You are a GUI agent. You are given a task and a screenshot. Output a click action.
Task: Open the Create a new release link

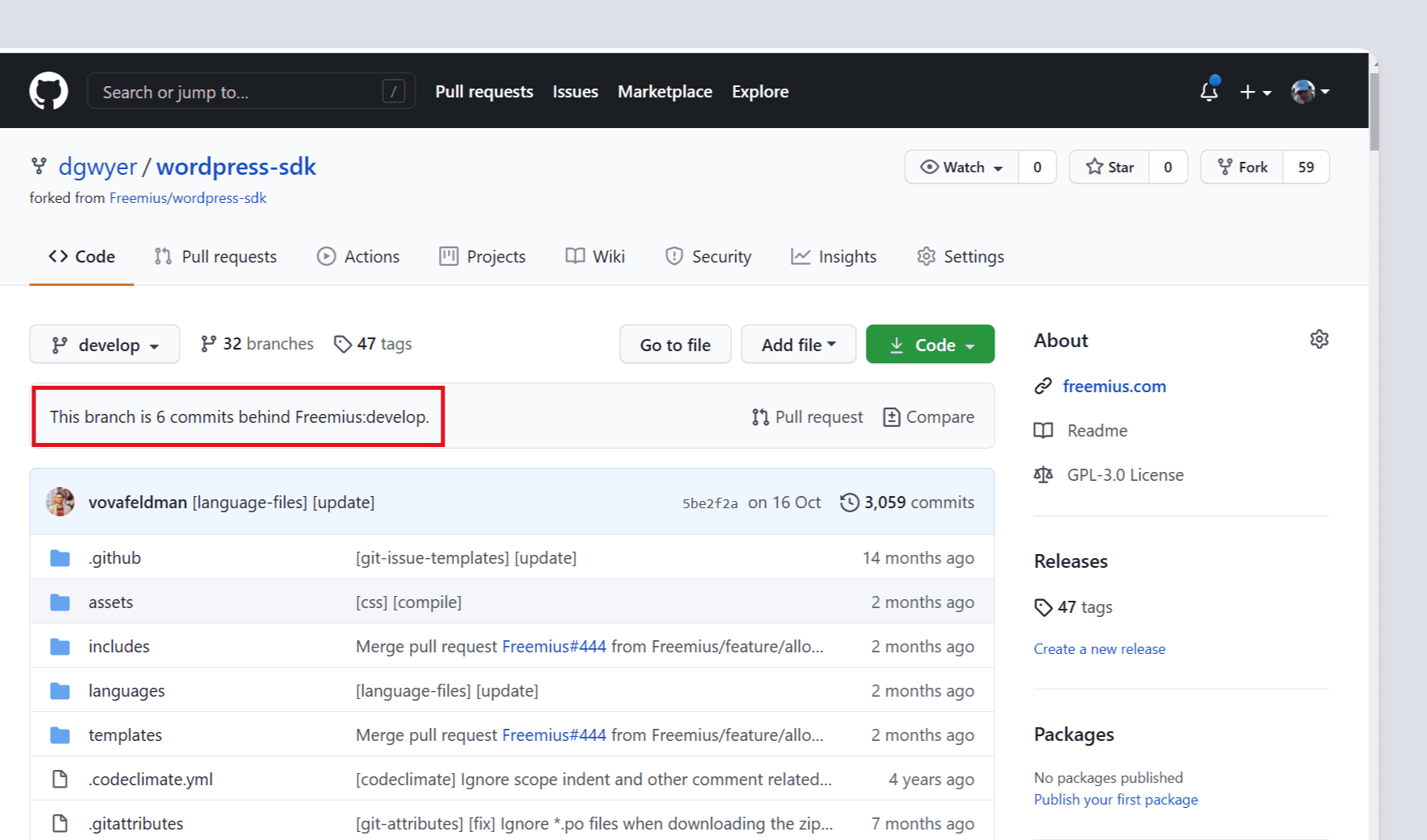coord(1099,648)
